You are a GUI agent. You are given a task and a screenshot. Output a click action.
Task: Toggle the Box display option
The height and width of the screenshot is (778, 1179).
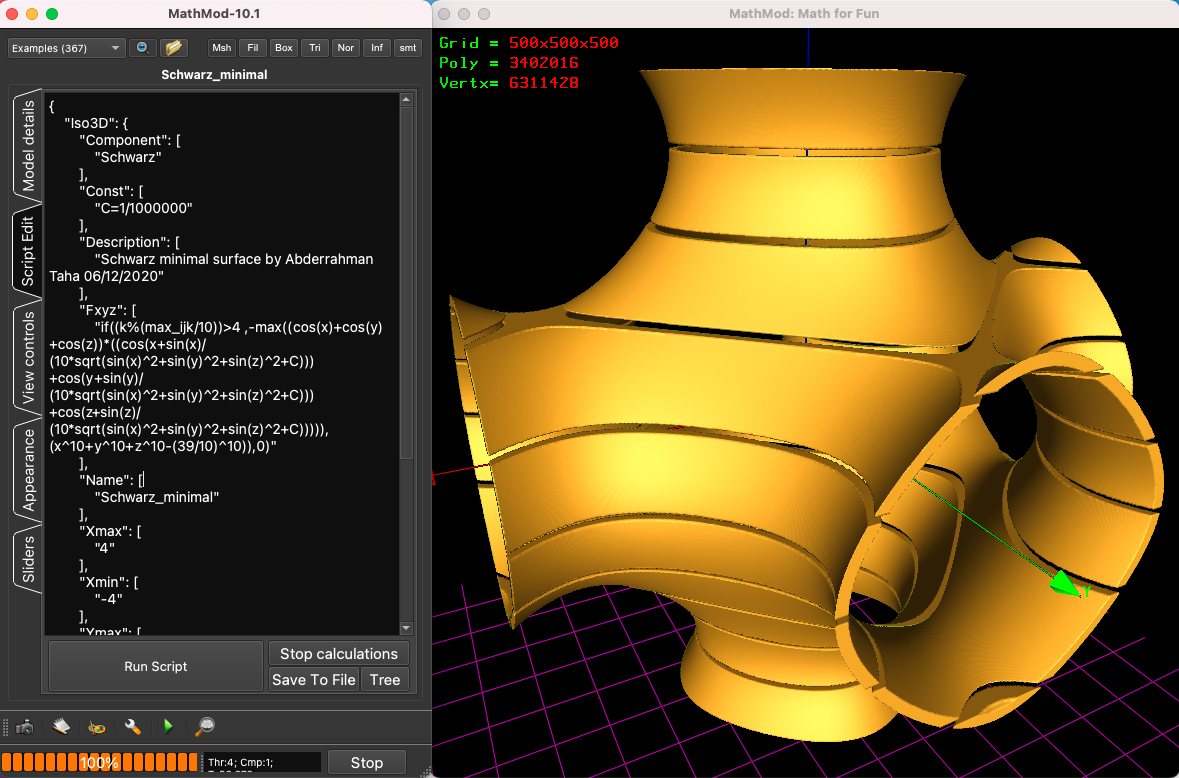[283, 47]
